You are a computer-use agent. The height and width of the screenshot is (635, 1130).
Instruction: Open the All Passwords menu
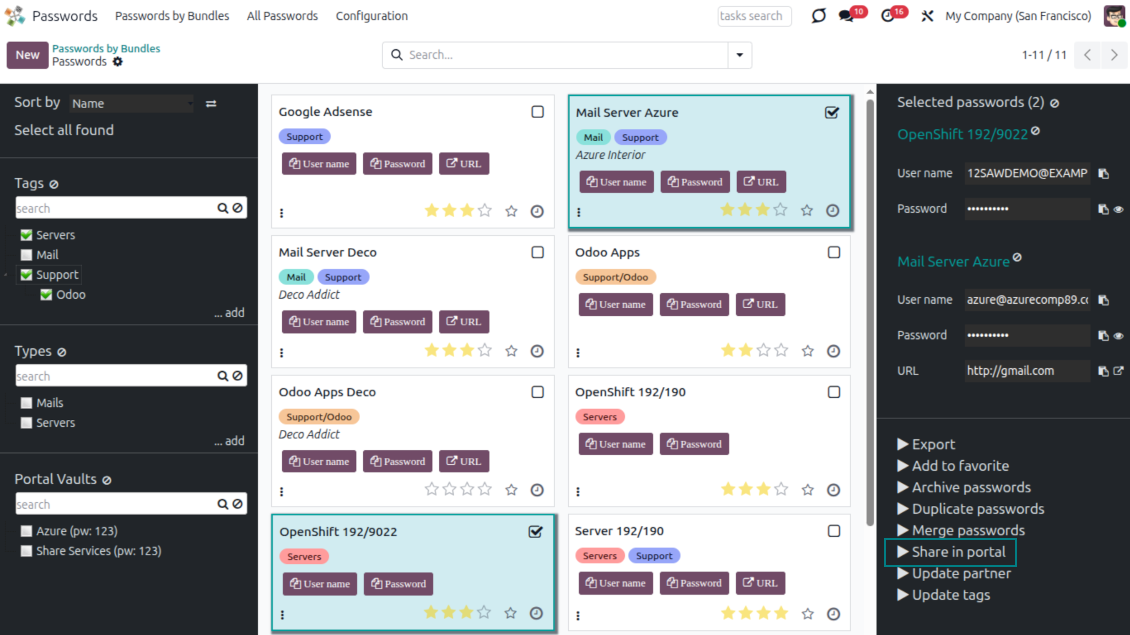tap(282, 16)
